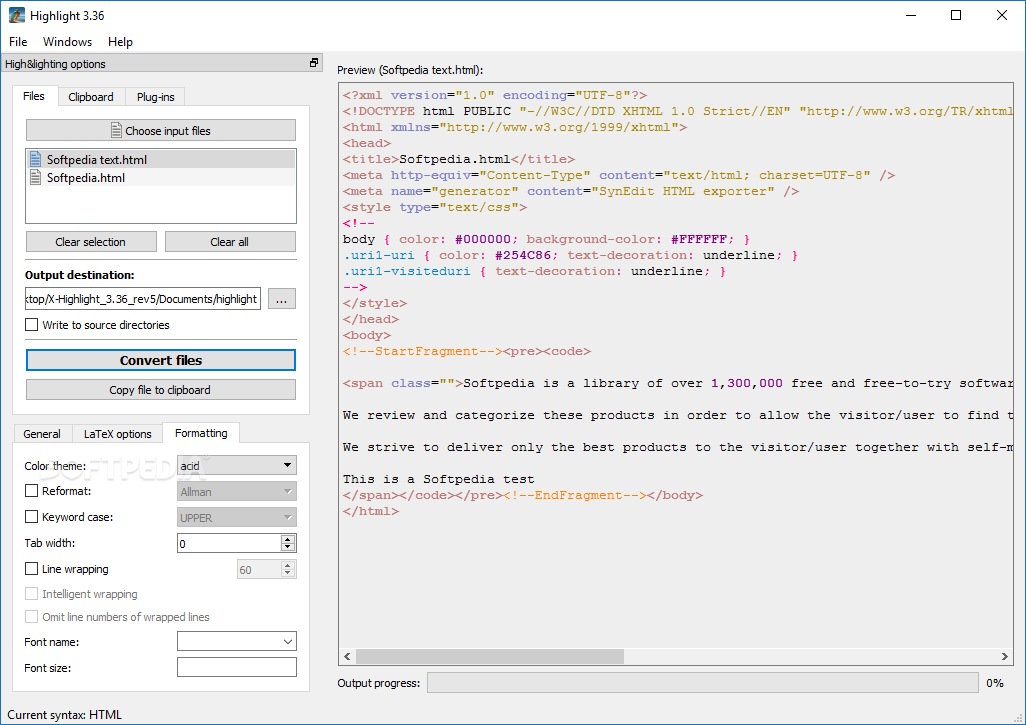
Task: Maximize the Highlight window
Action: pos(956,15)
